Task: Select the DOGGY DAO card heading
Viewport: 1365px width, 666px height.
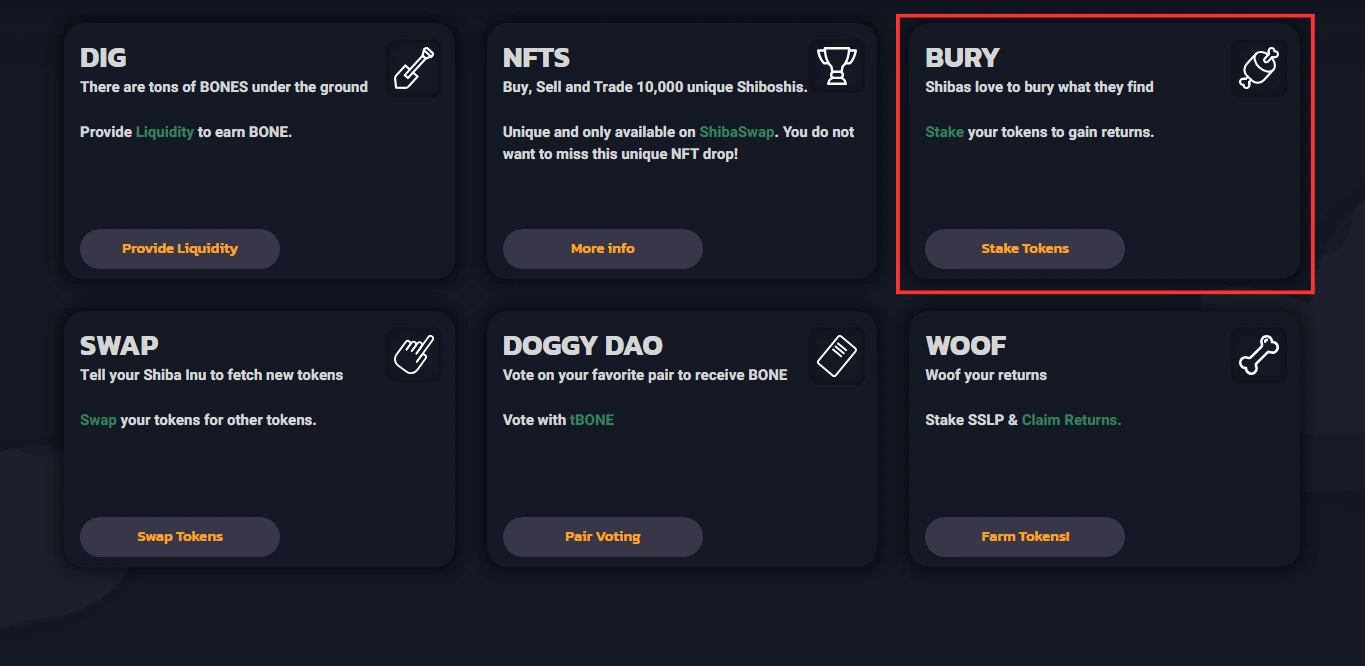Action: coord(583,346)
